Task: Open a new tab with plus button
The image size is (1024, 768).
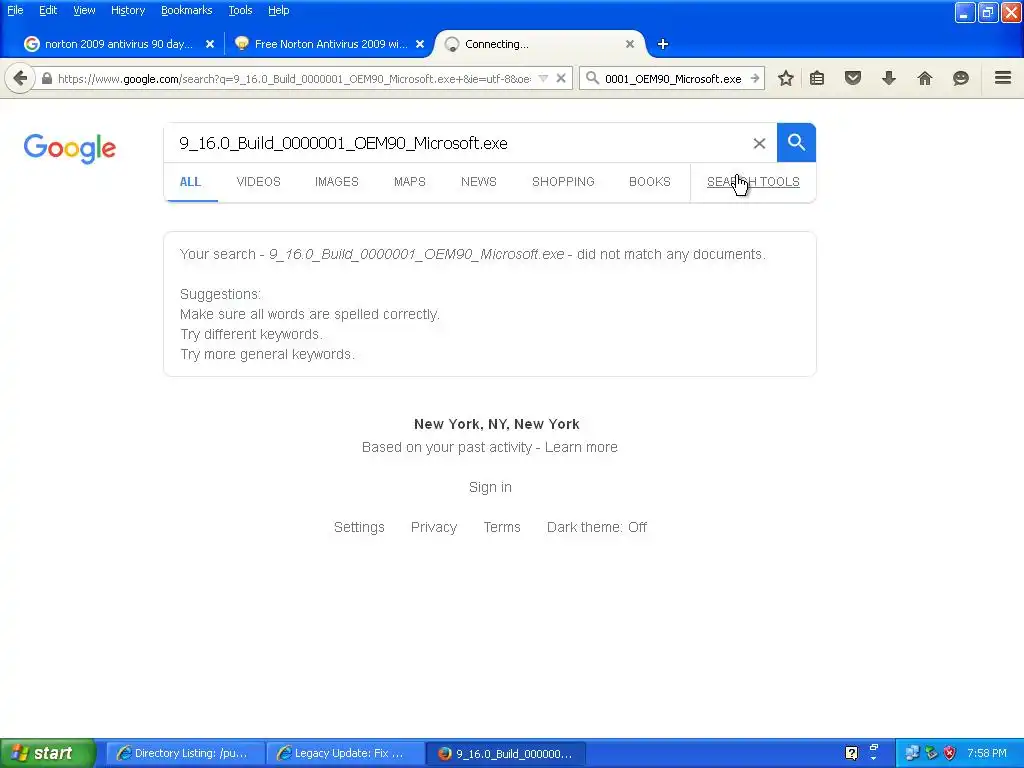Action: tap(663, 44)
